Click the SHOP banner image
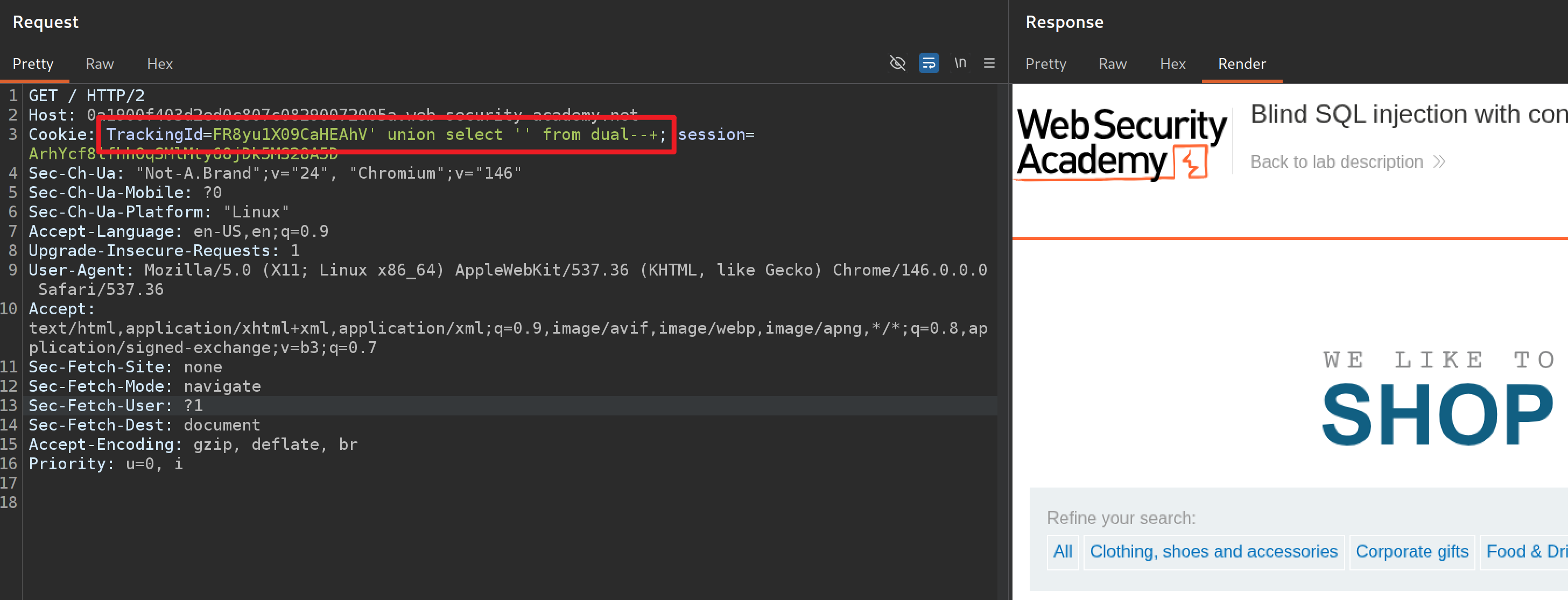The width and height of the screenshot is (1568, 600). pos(1438,414)
